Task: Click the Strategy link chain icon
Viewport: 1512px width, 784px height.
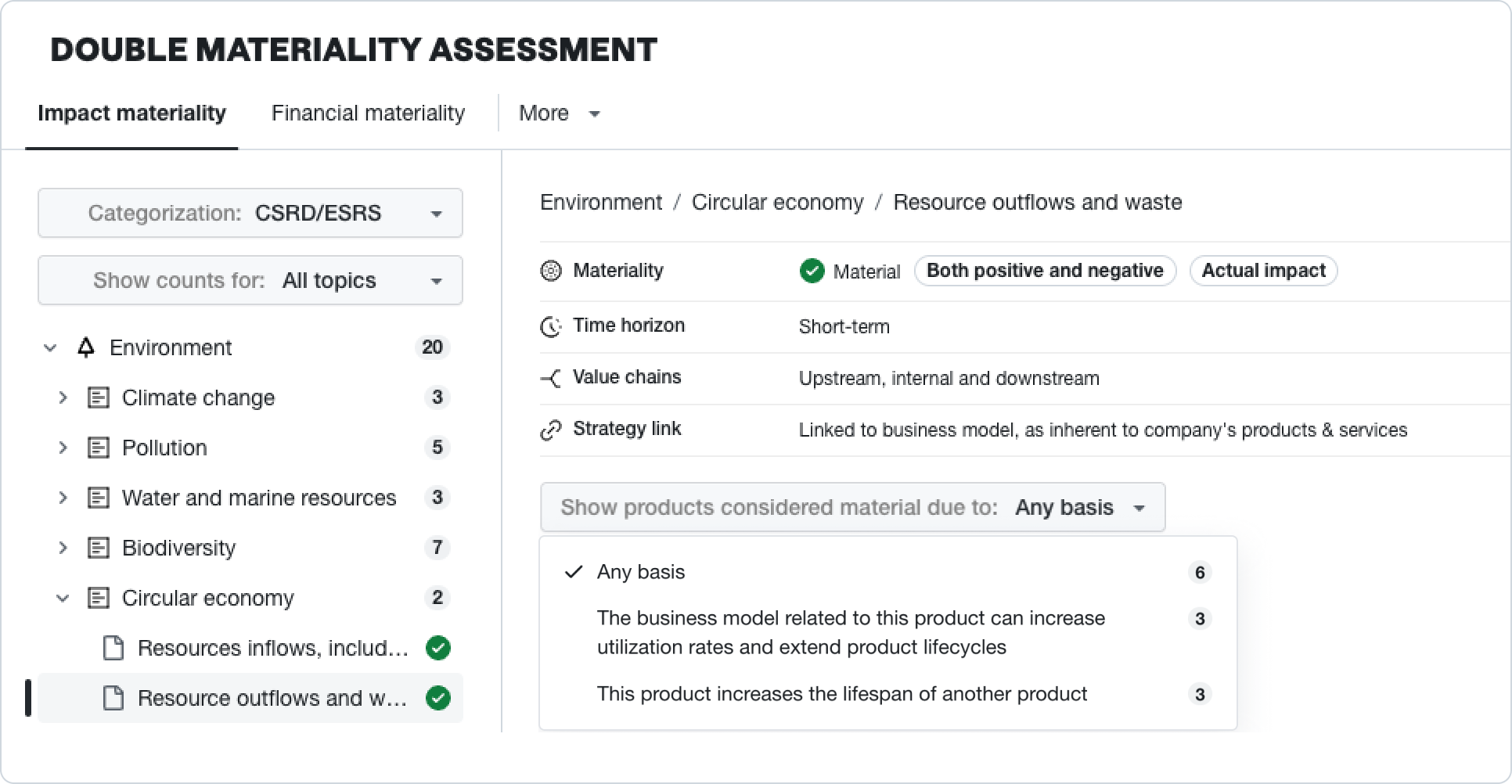Action: pos(552,429)
